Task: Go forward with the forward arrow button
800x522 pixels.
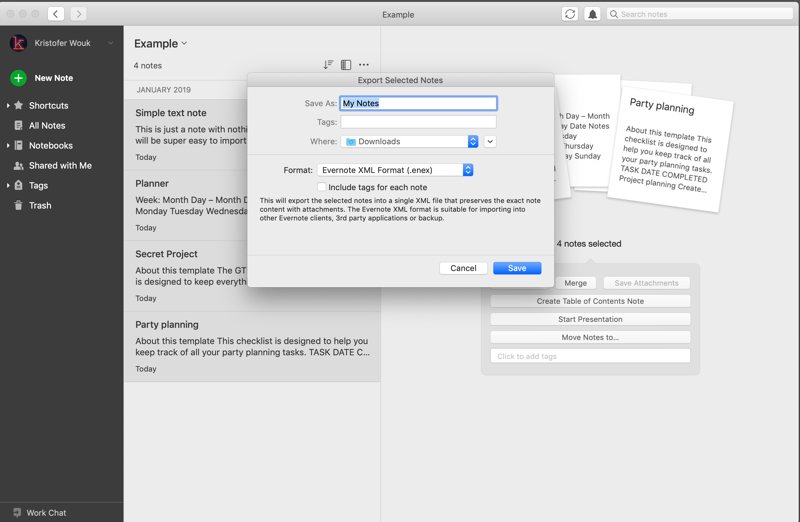Action: pos(79,14)
